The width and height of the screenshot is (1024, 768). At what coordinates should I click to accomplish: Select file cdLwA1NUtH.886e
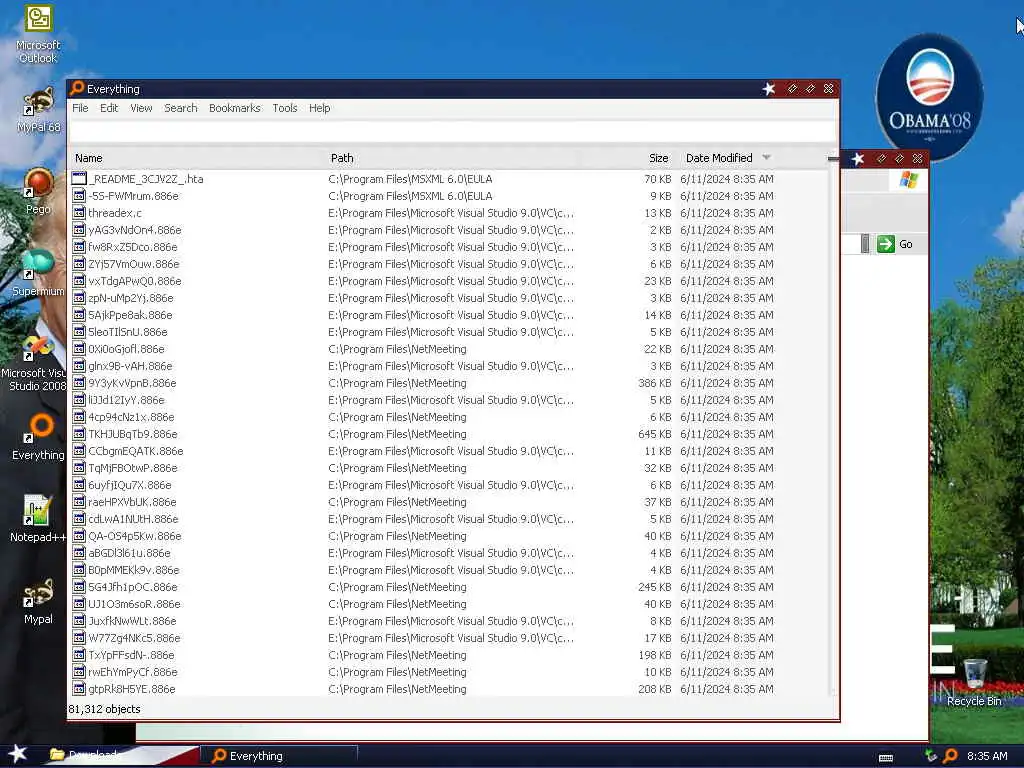pos(133,519)
